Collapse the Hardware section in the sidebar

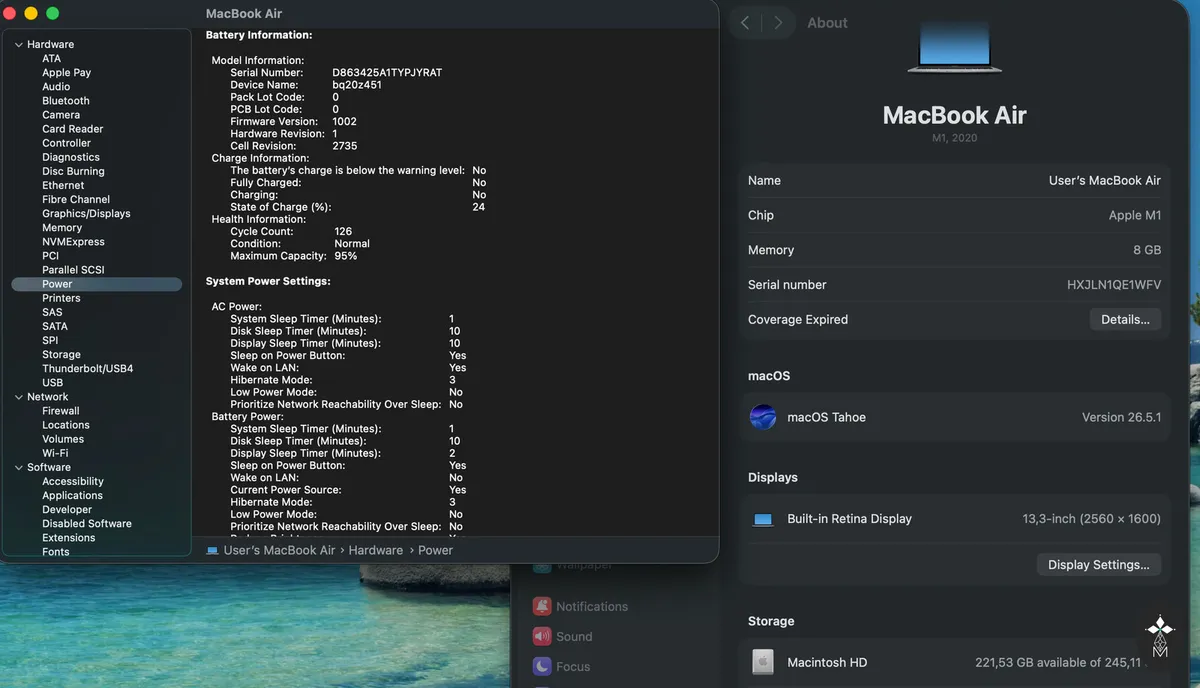18,44
